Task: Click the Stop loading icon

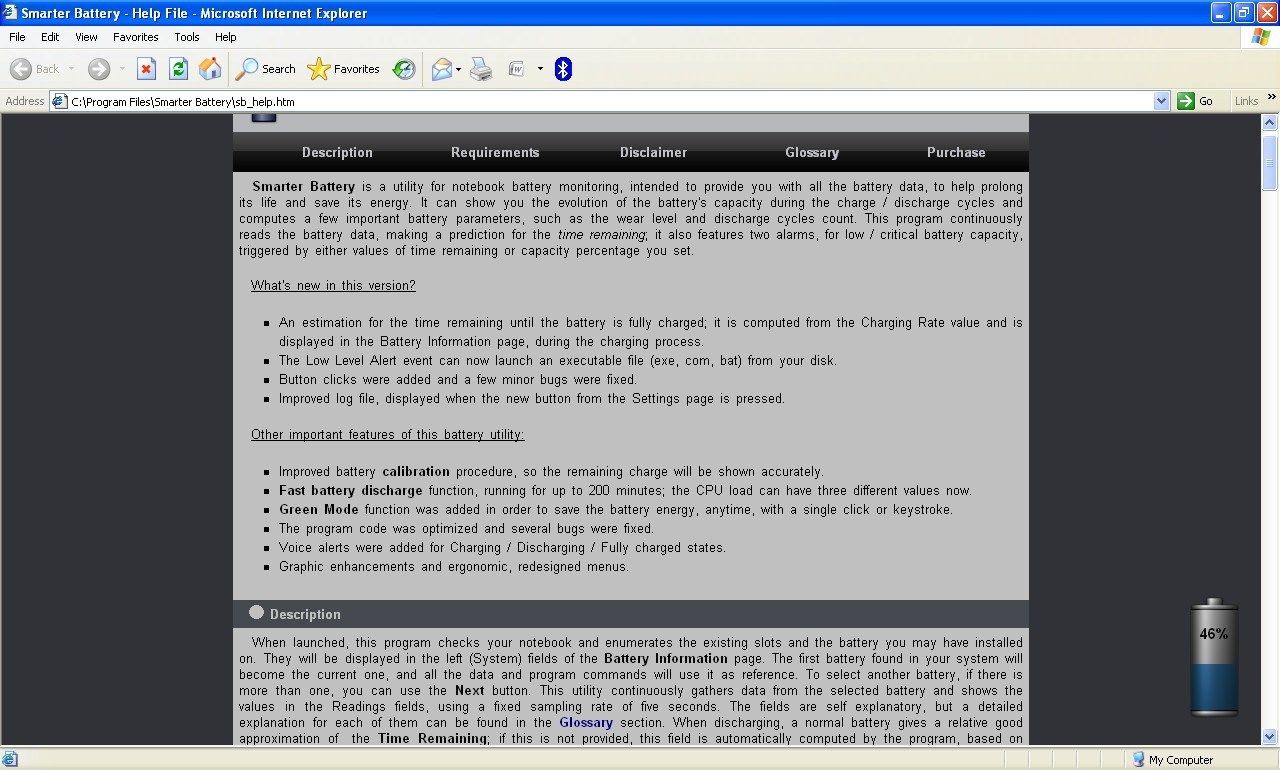Action: pyautogui.click(x=146, y=69)
